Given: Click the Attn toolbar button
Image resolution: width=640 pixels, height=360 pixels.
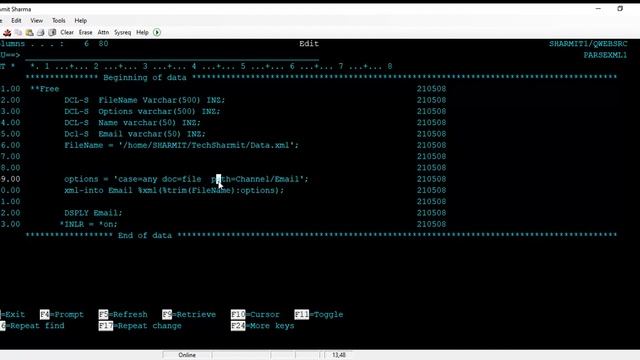Looking at the screenshot, I should pos(103,32).
